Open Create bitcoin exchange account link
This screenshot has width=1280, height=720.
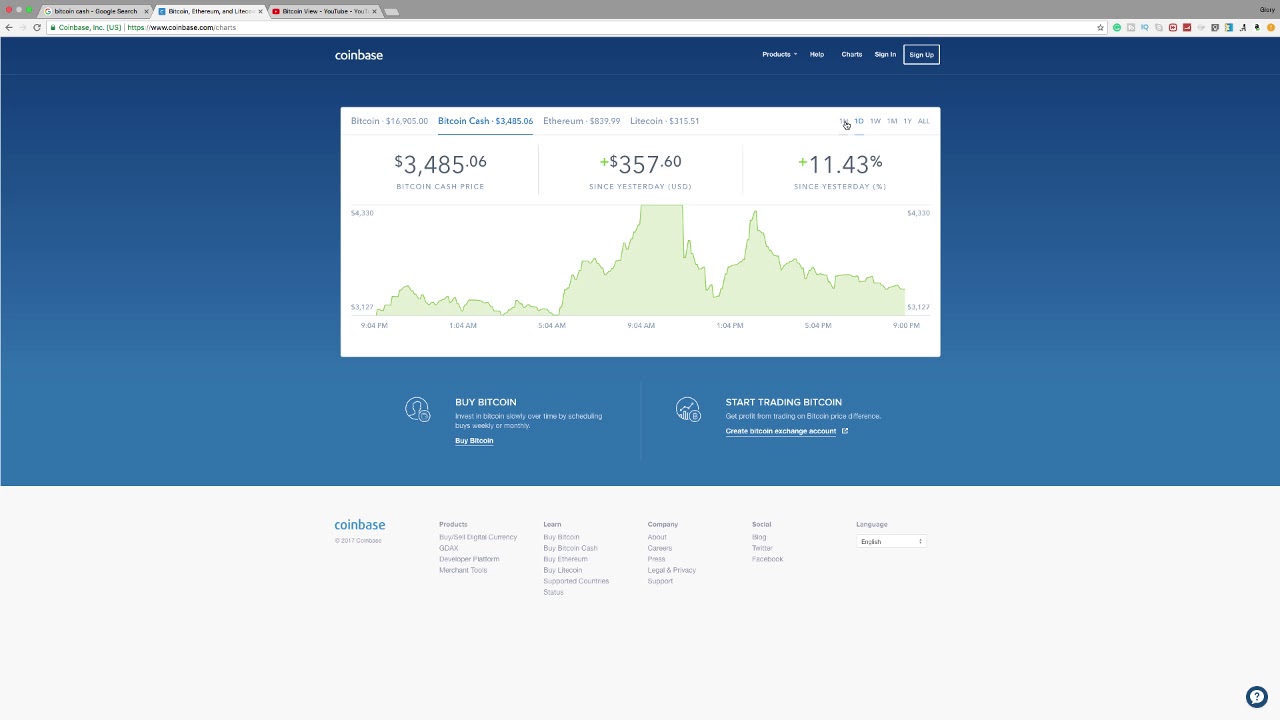(x=781, y=431)
